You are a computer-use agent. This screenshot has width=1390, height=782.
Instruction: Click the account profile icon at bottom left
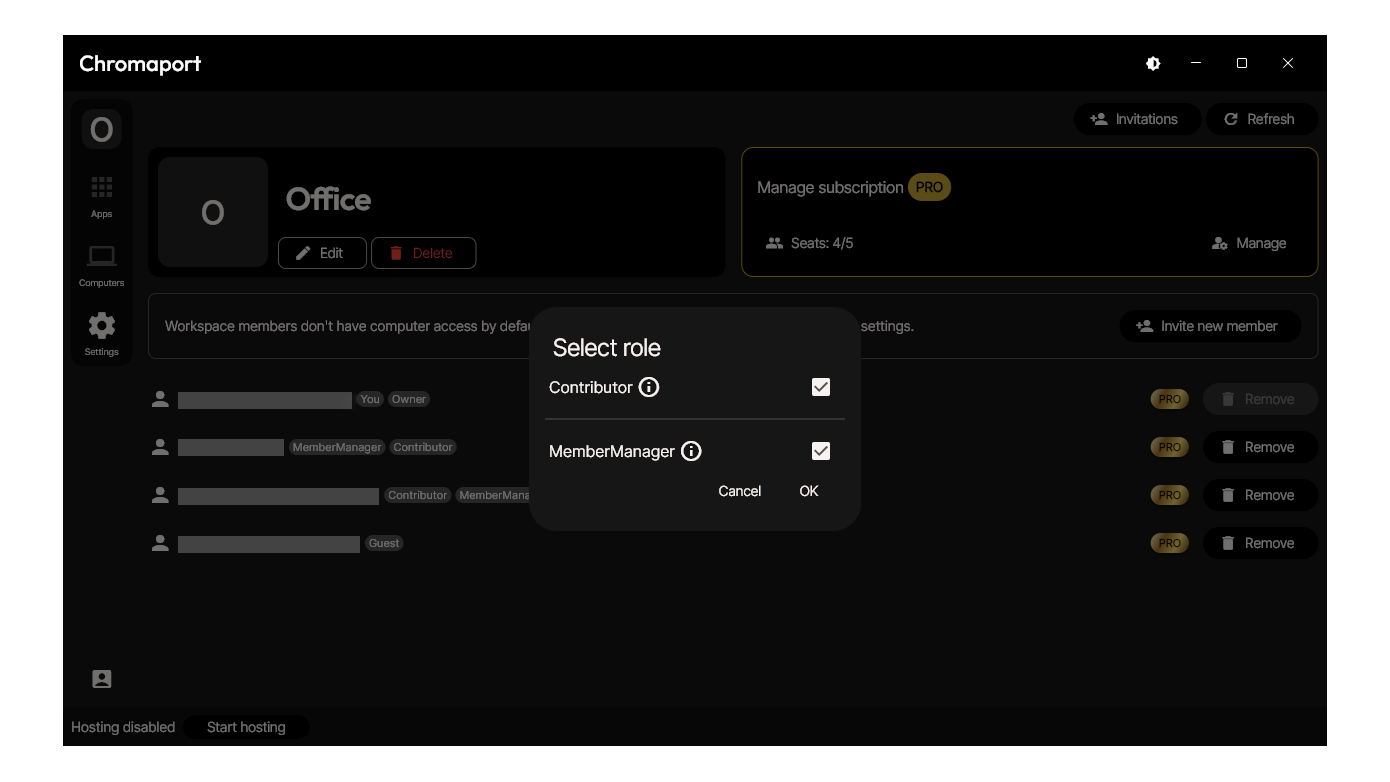[102, 679]
